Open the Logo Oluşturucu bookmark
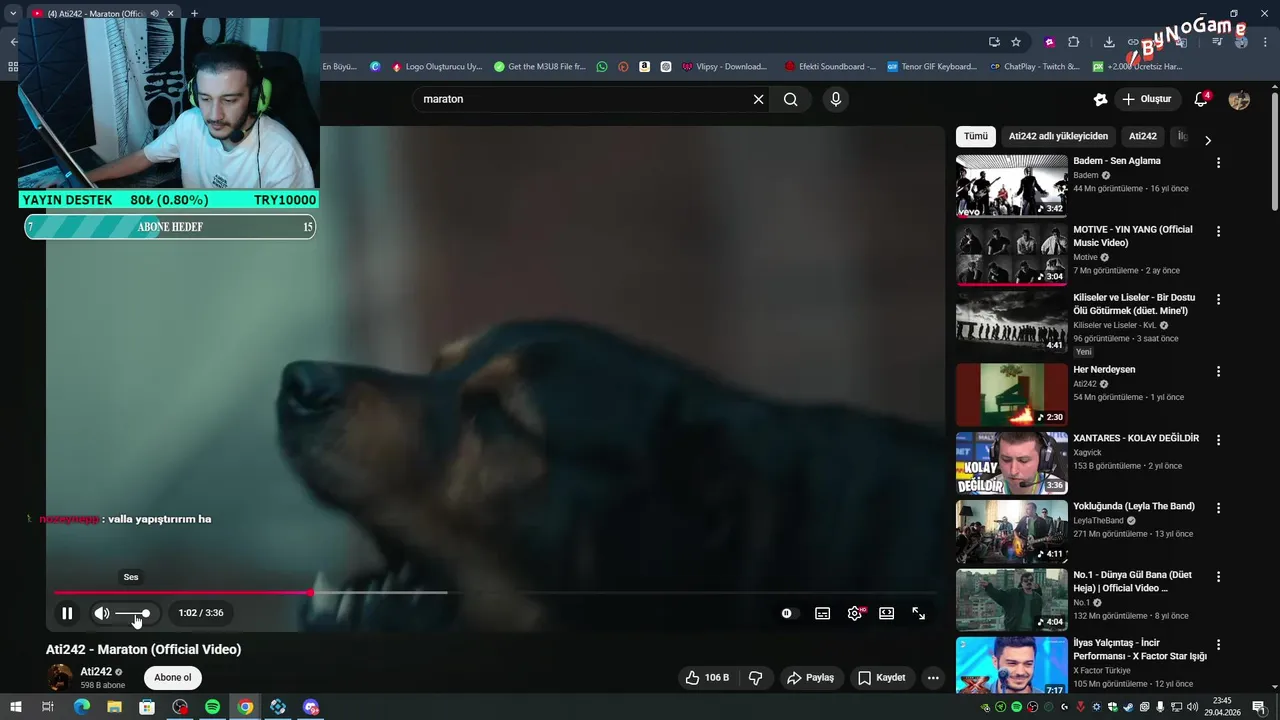This screenshot has width=1280, height=720. pos(437,67)
